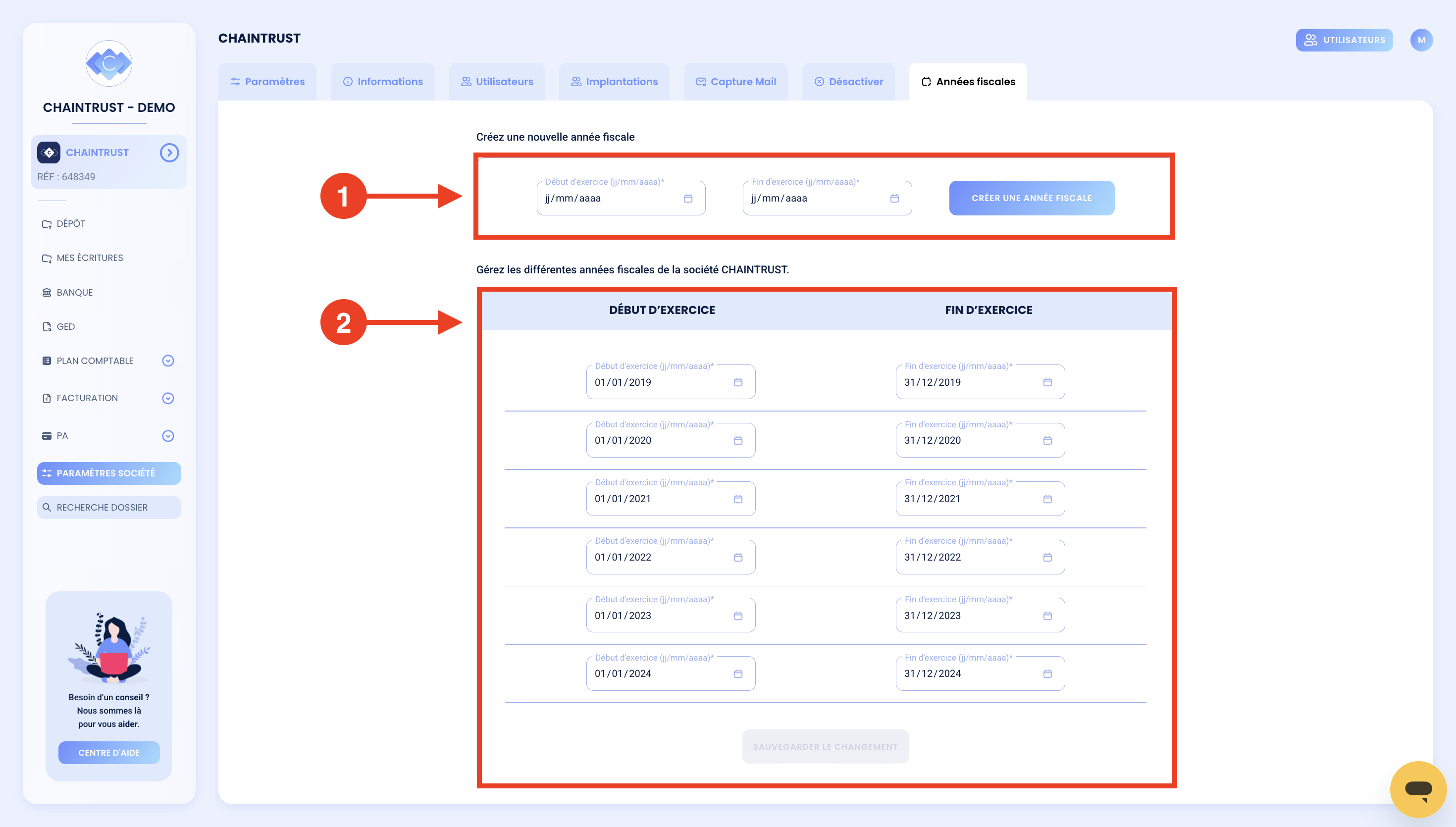Open calendar icon for start date 01/01/2023
Screen dimensions: 1456x827
[x=737, y=616]
